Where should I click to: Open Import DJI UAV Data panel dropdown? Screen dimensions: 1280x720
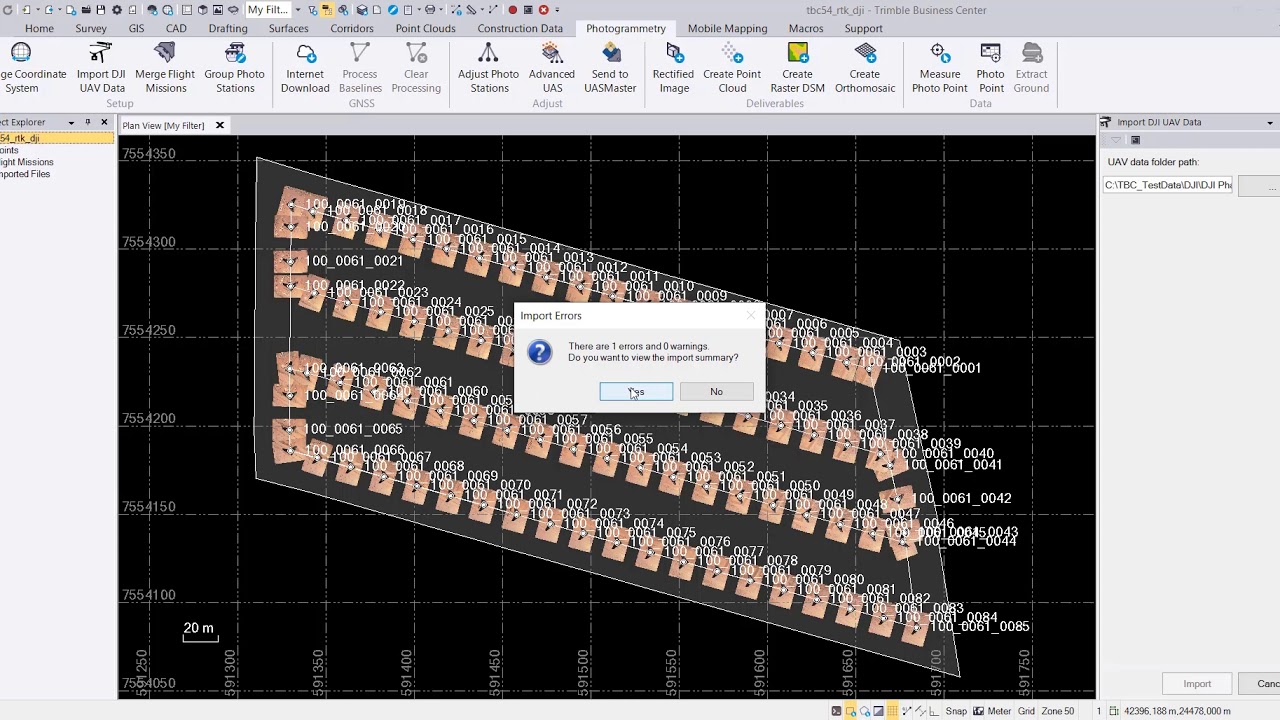point(1270,122)
